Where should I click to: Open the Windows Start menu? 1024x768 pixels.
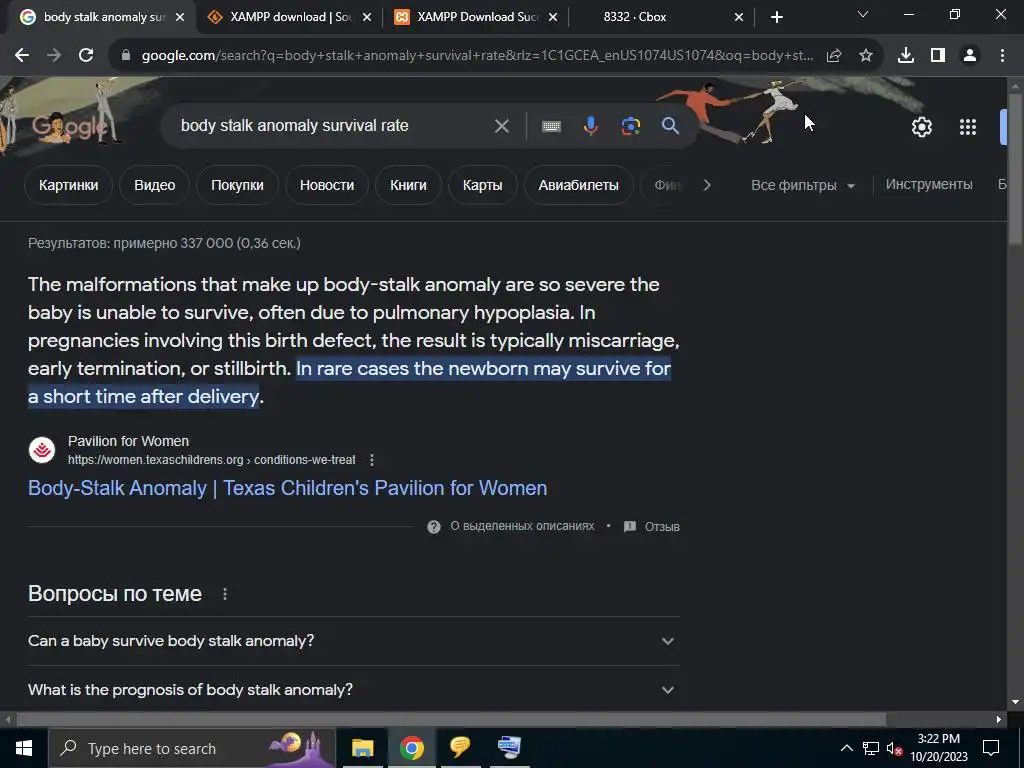pyautogui.click(x=24, y=748)
